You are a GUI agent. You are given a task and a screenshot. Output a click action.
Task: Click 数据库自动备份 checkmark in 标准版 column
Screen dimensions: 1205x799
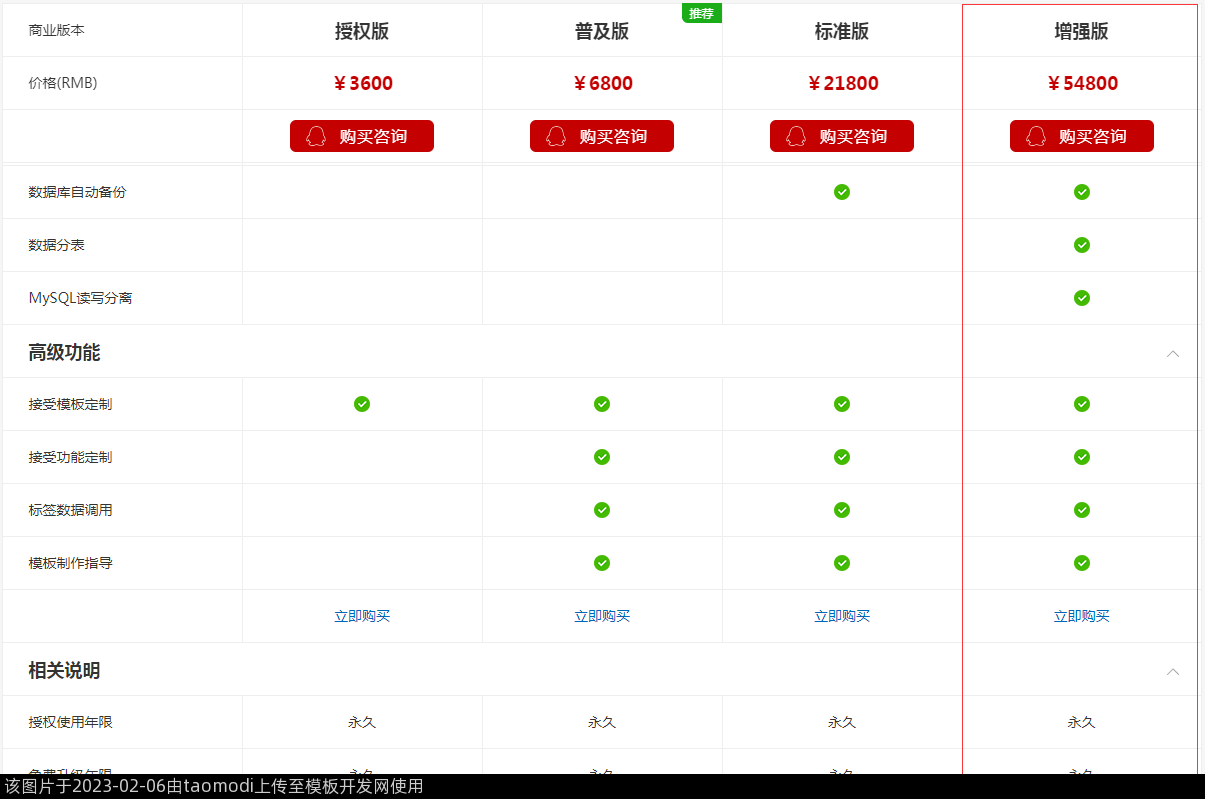pyautogui.click(x=842, y=192)
